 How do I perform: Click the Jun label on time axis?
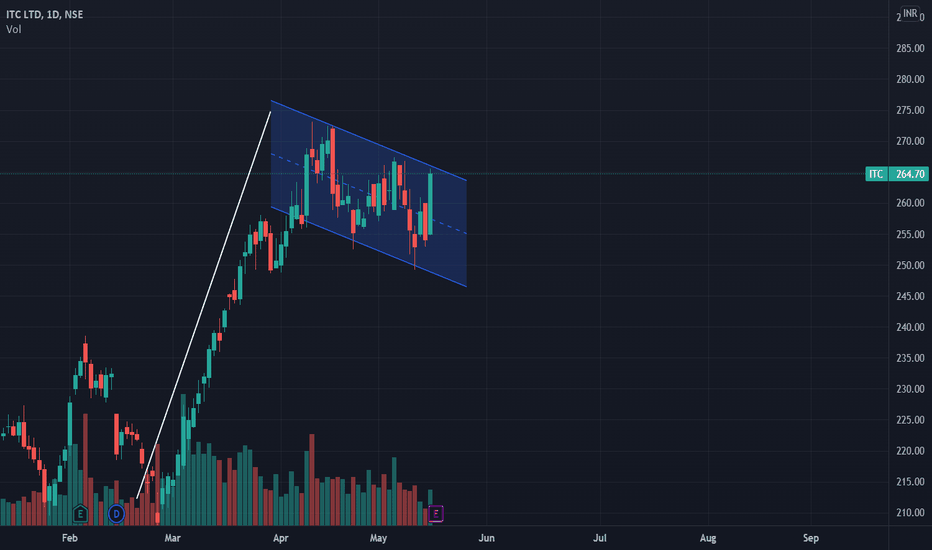pos(486,538)
